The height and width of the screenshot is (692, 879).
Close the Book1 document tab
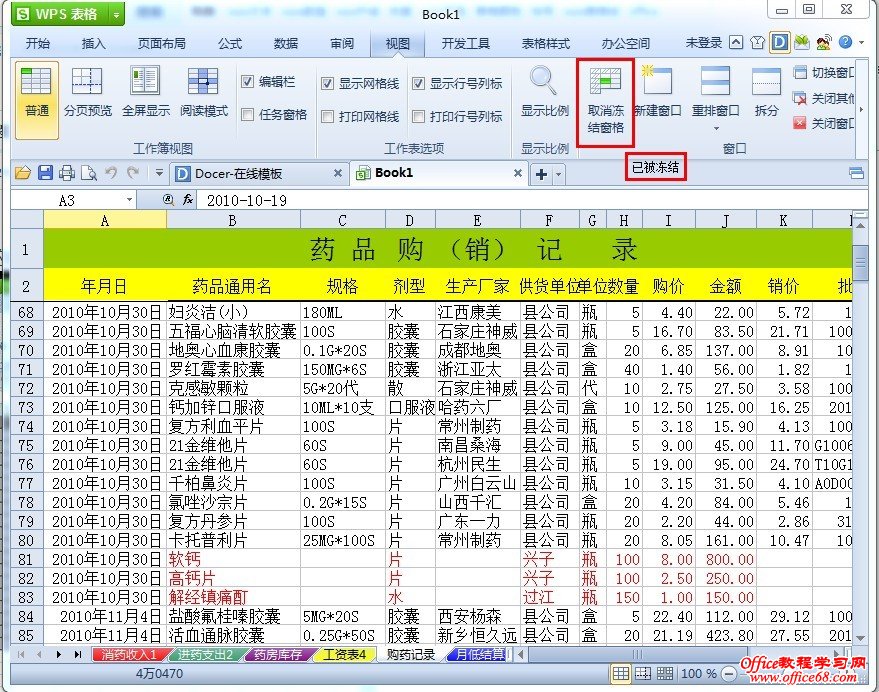tap(517, 173)
